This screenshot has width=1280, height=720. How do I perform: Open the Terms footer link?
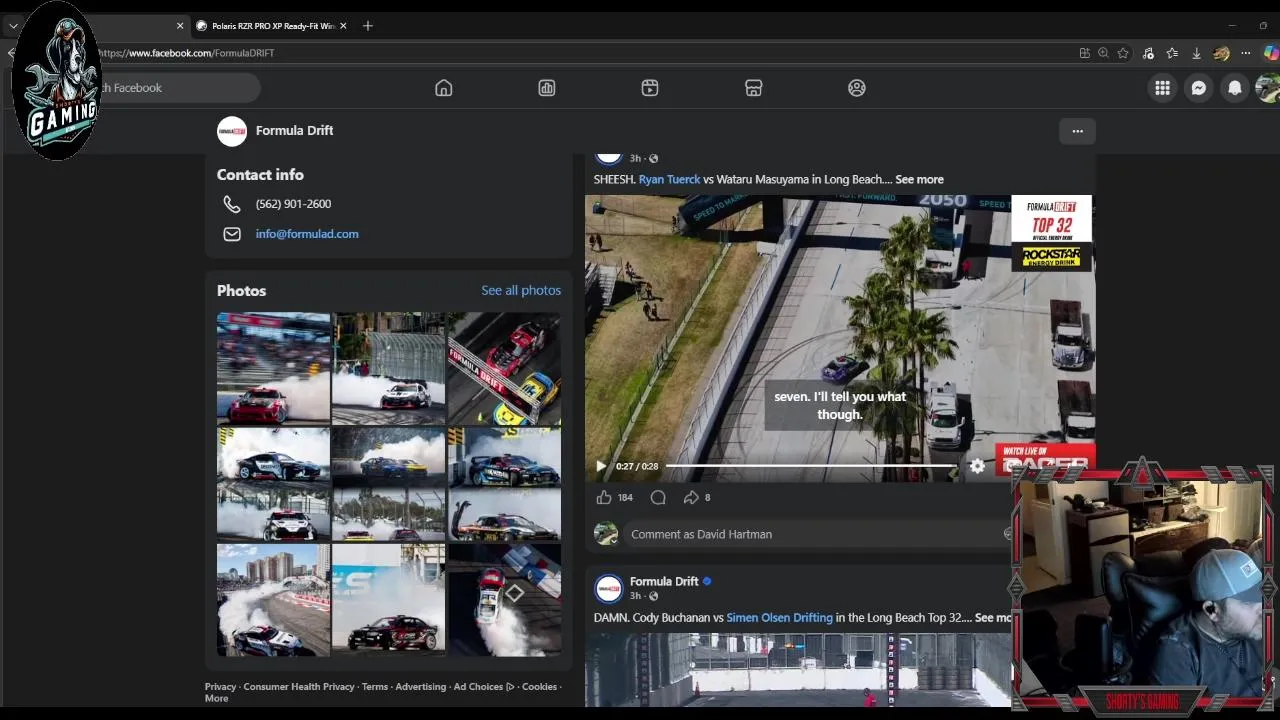pos(375,687)
